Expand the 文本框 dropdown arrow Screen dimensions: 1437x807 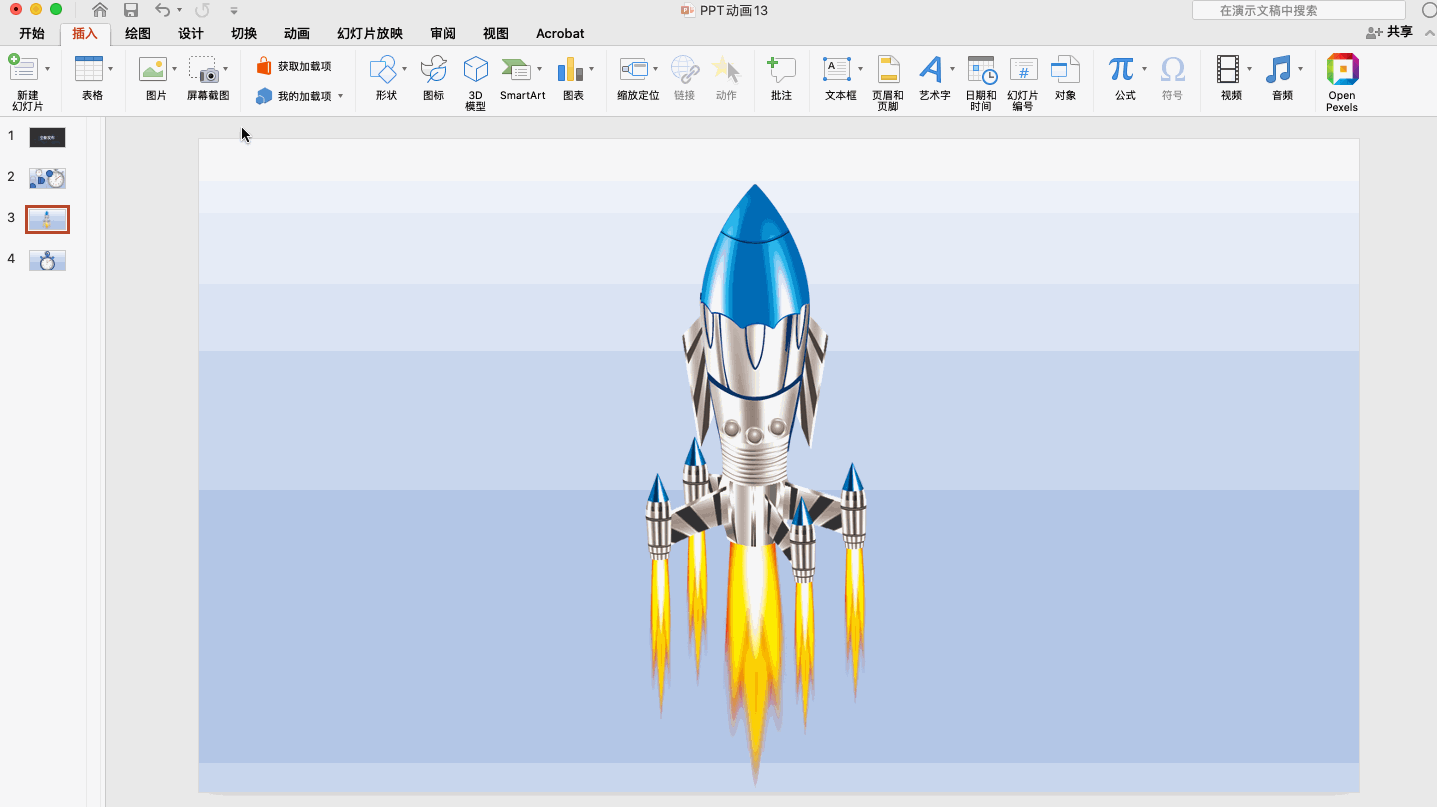pyautogui.click(x=860, y=69)
